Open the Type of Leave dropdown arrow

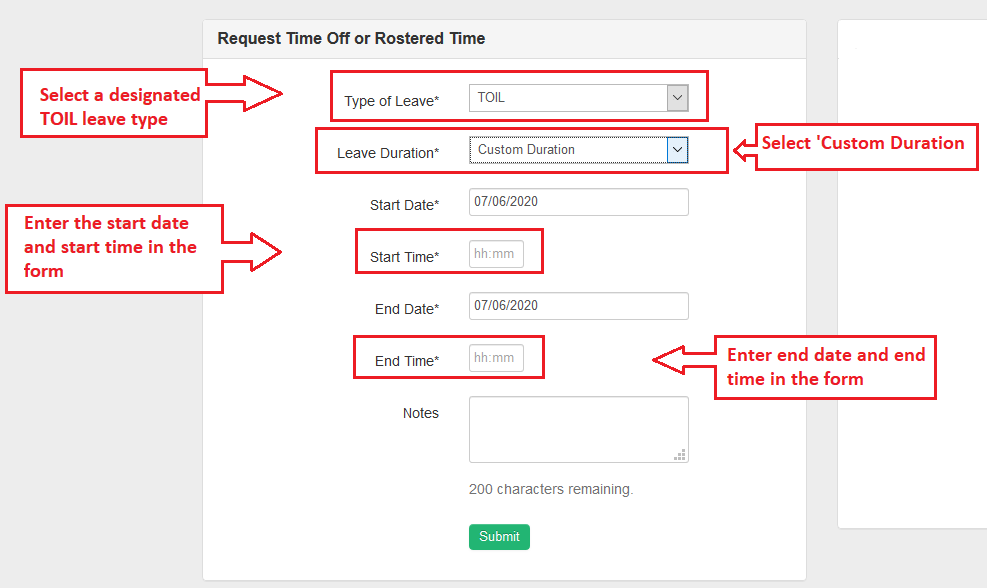click(677, 98)
